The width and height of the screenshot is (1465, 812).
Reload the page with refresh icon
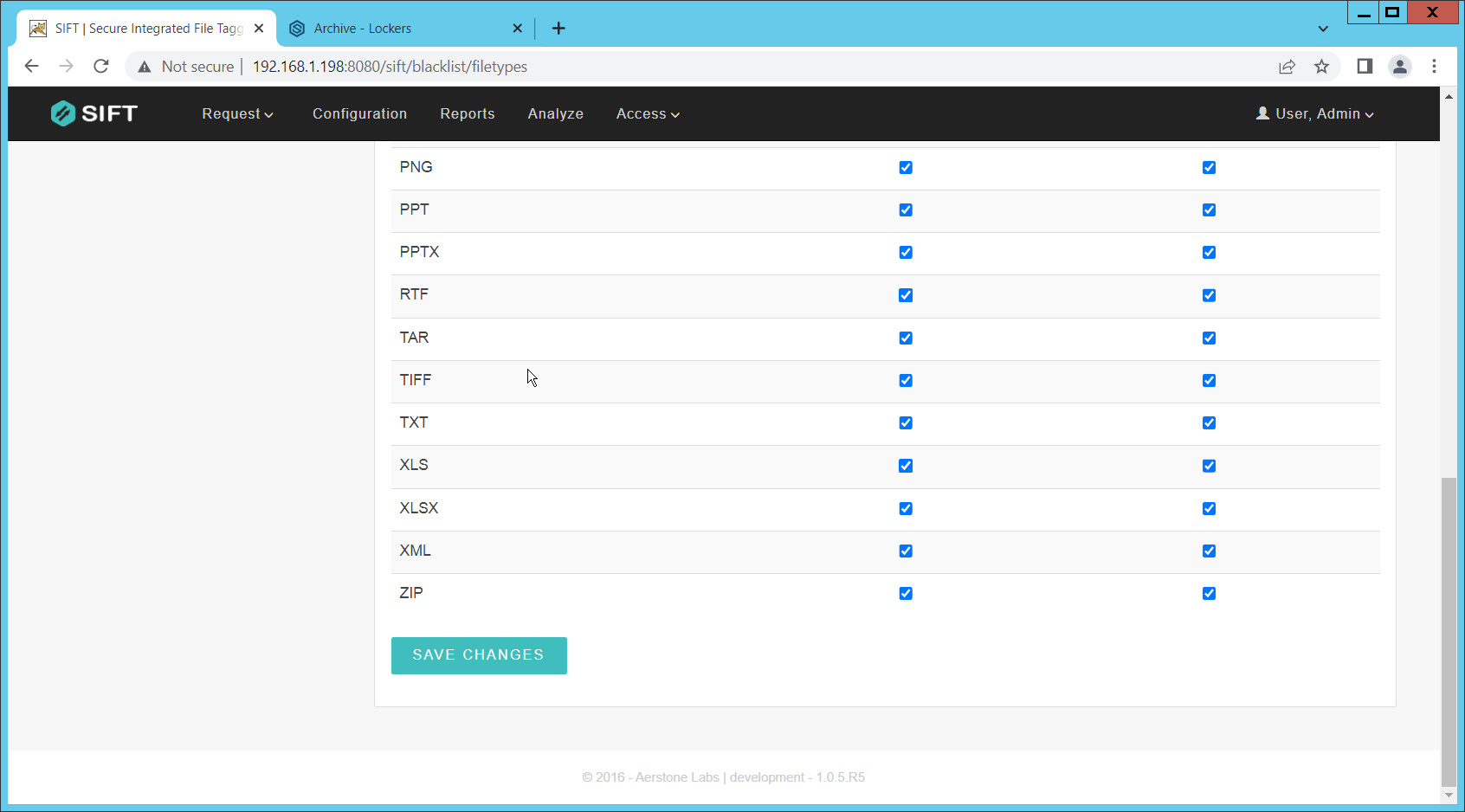[101, 67]
